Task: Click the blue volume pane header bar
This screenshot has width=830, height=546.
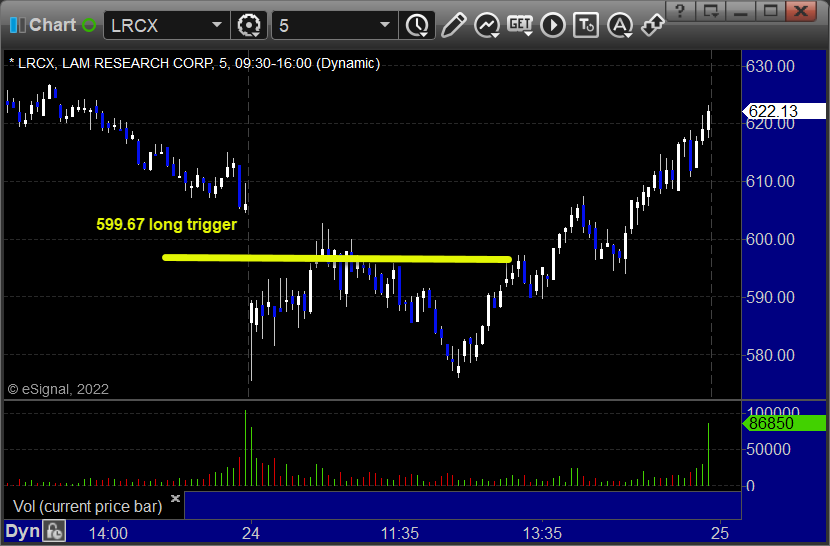Action: (x=462, y=505)
